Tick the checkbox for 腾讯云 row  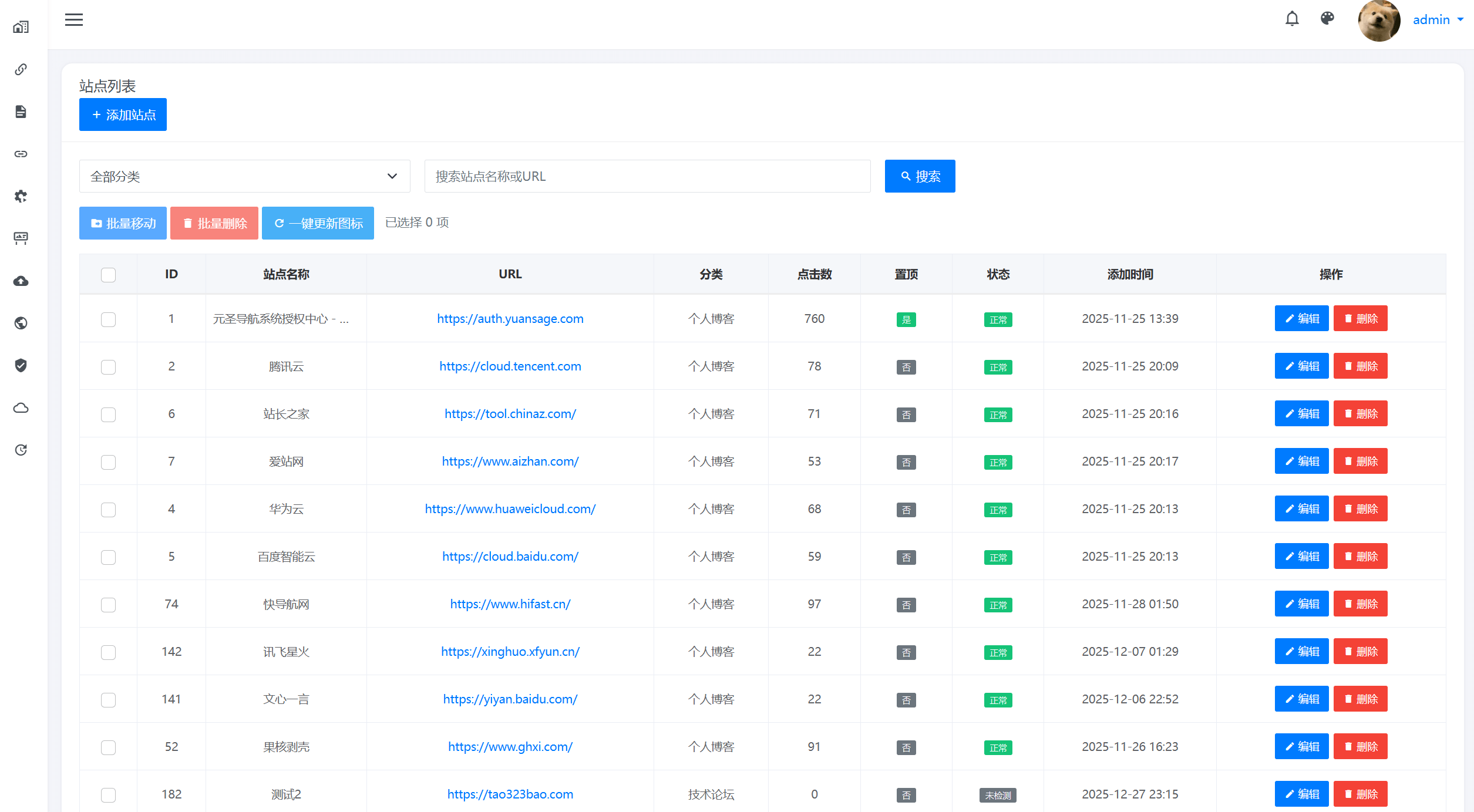click(108, 367)
